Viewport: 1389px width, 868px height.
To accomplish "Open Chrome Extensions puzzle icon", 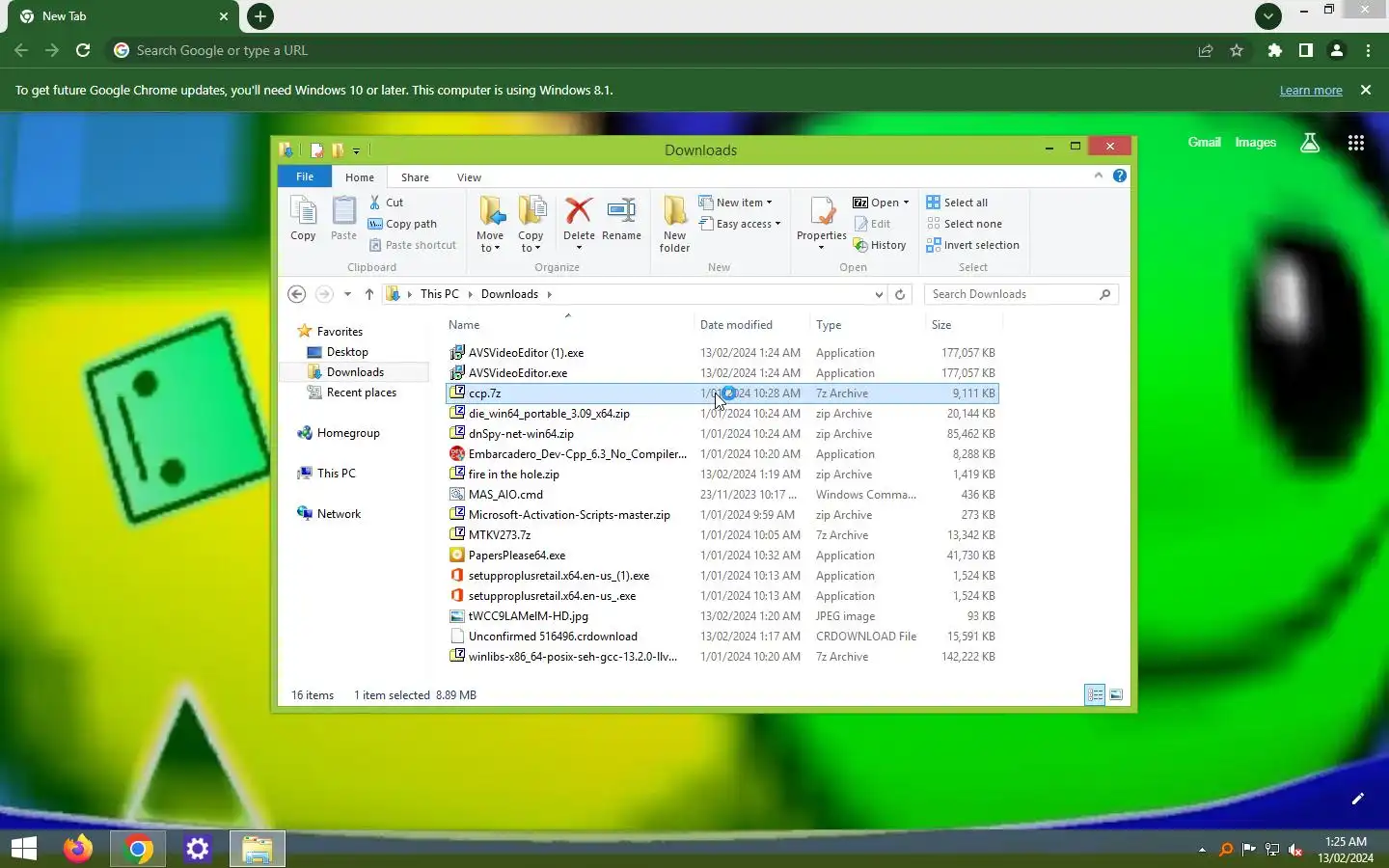I will [x=1275, y=50].
